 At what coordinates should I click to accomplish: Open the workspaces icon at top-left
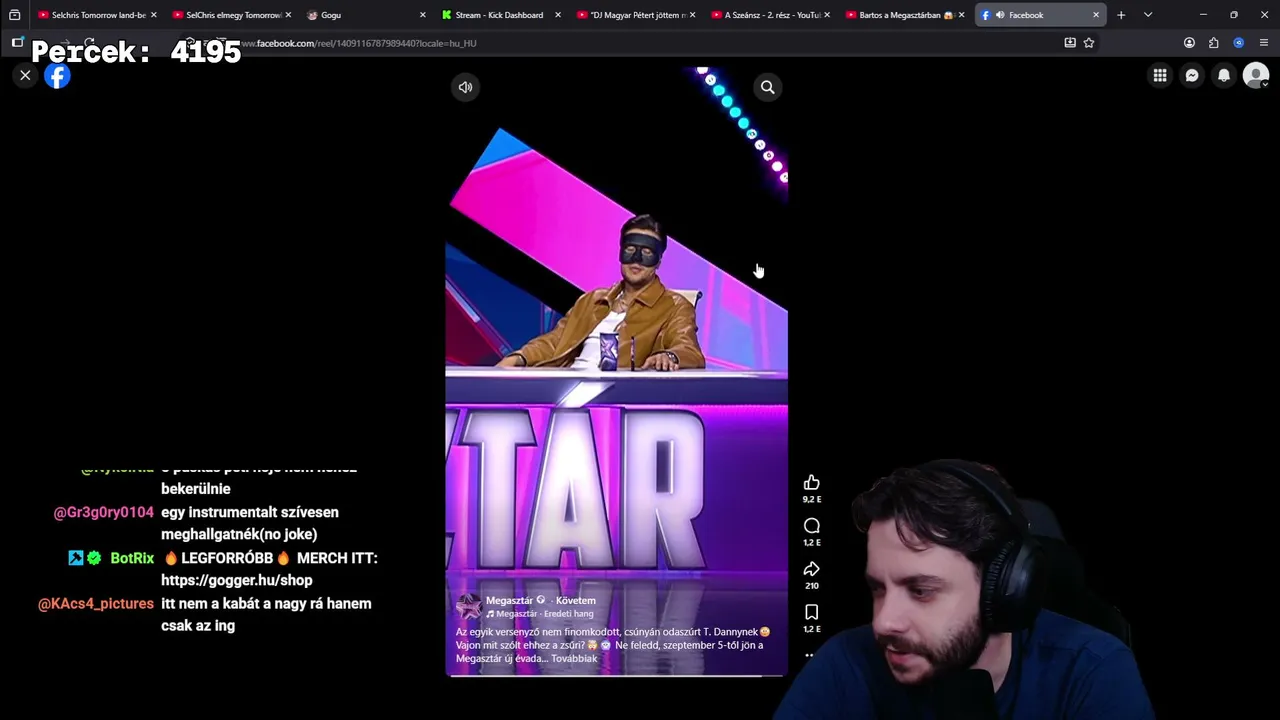pyautogui.click(x=14, y=15)
